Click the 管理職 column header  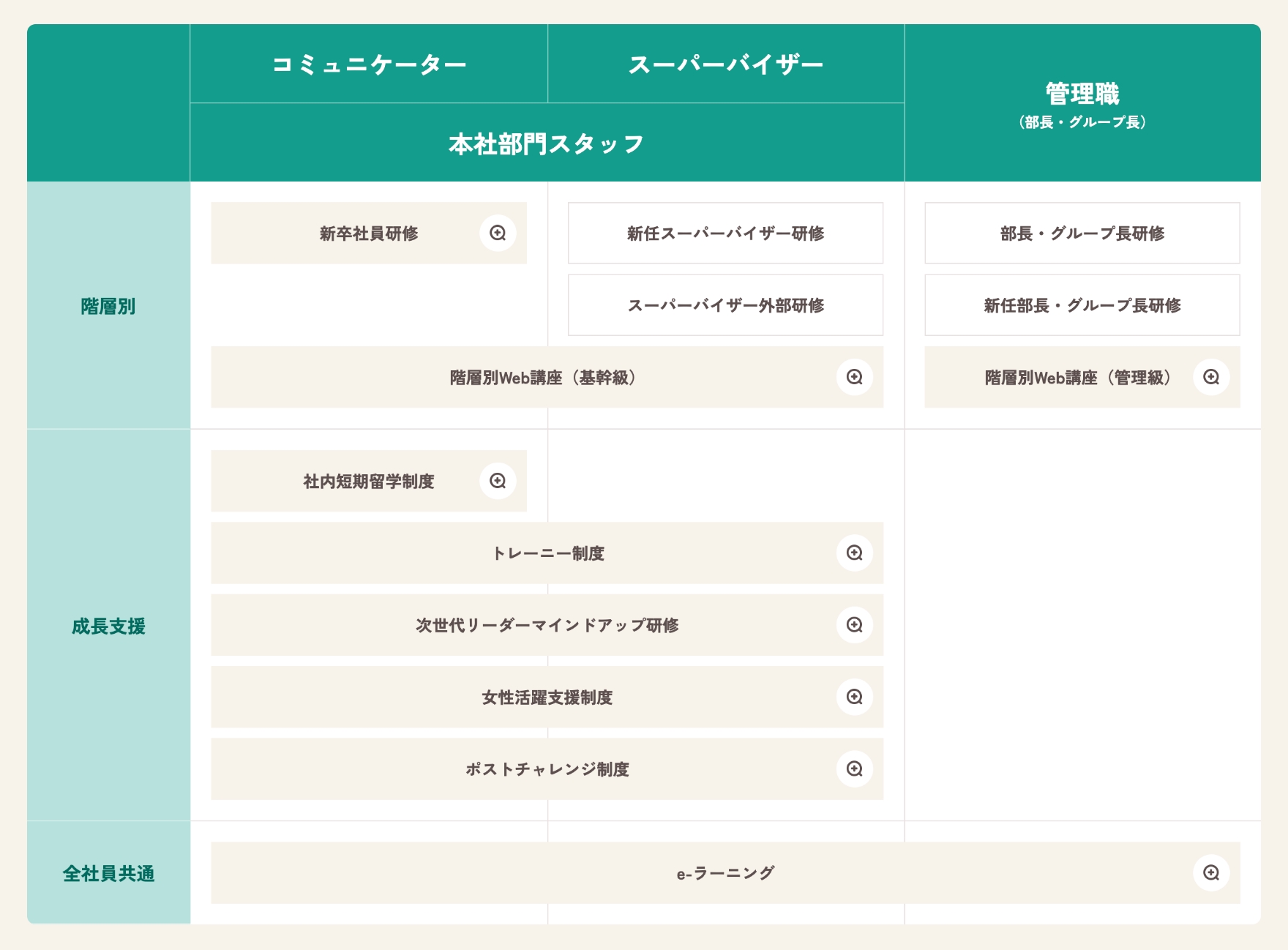click(x=1082, y=103)
